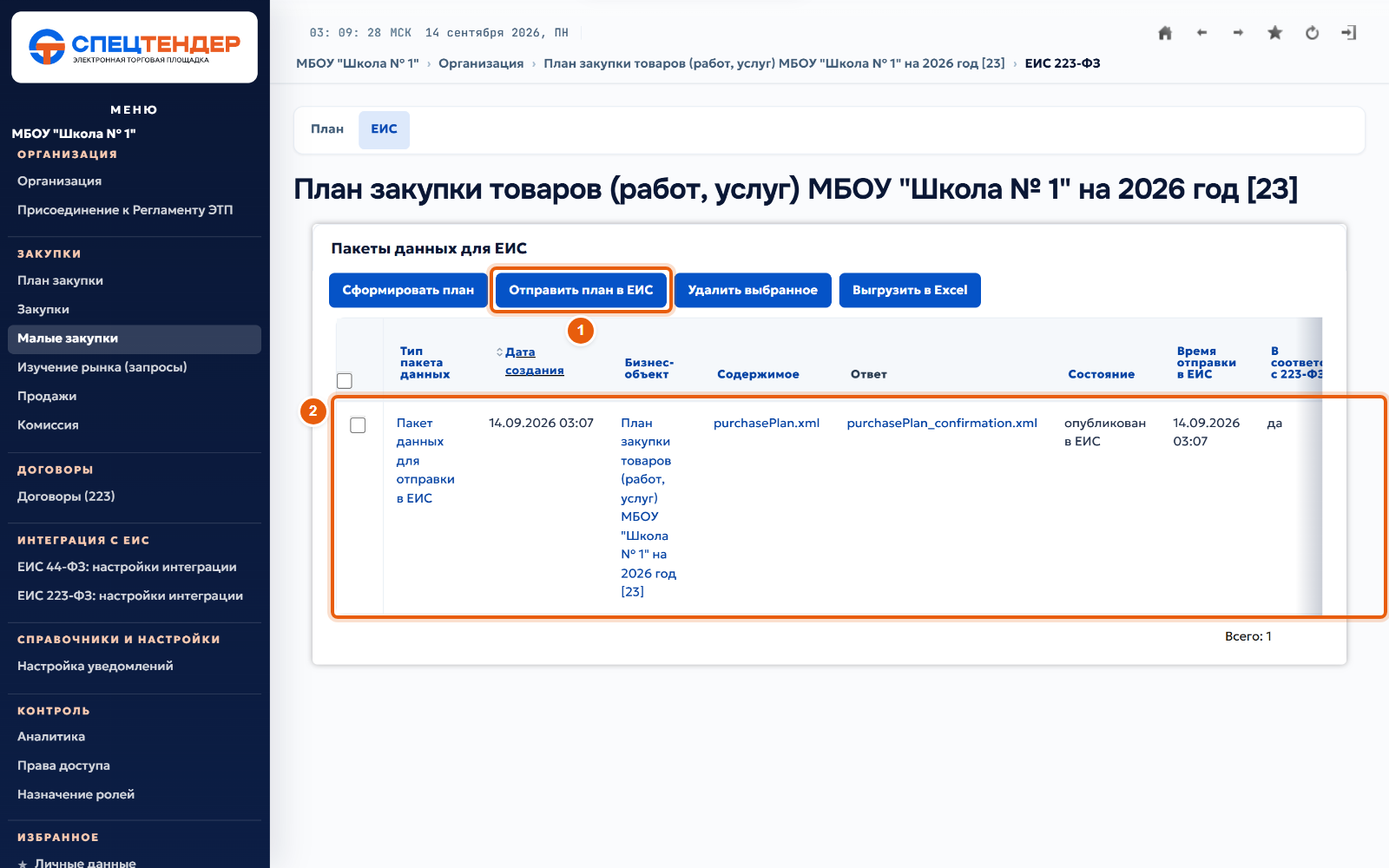Image resolution: width=1389 pixels, height=868 pixels.
Task: Open Комиссия in the sidebar
Action: pyautogui.click(x=135, y=424)
